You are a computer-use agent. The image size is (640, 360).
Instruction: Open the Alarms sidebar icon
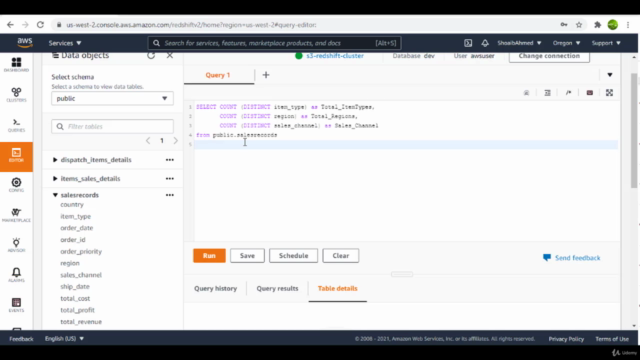click(16, 275)
